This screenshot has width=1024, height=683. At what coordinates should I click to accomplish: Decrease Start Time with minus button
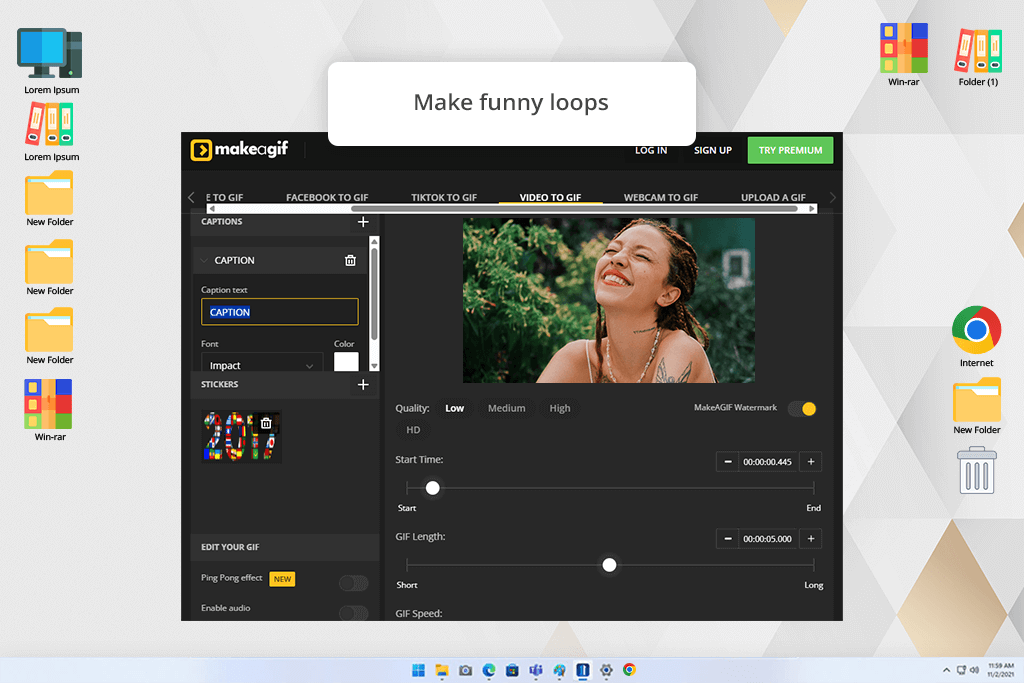(728, 462)
